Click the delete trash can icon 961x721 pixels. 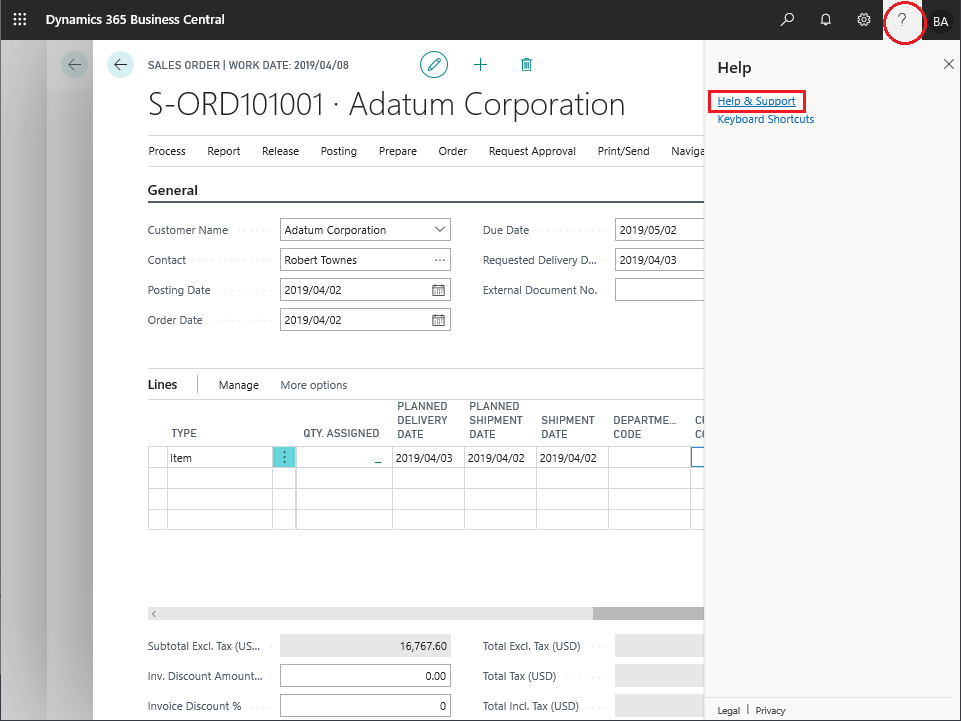point(526,64)
